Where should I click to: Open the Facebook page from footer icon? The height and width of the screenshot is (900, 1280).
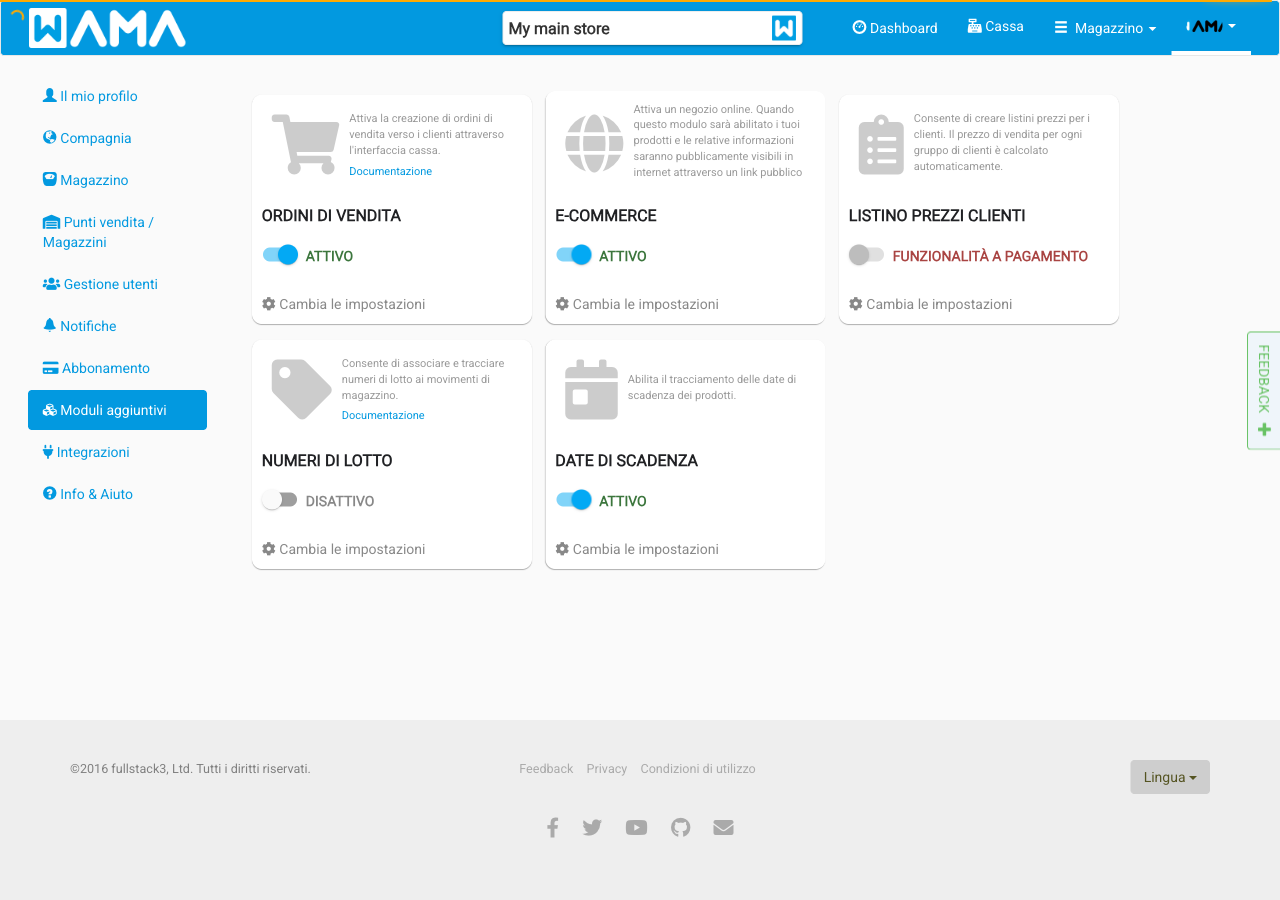pyautogui.click(x=552, y=827)
